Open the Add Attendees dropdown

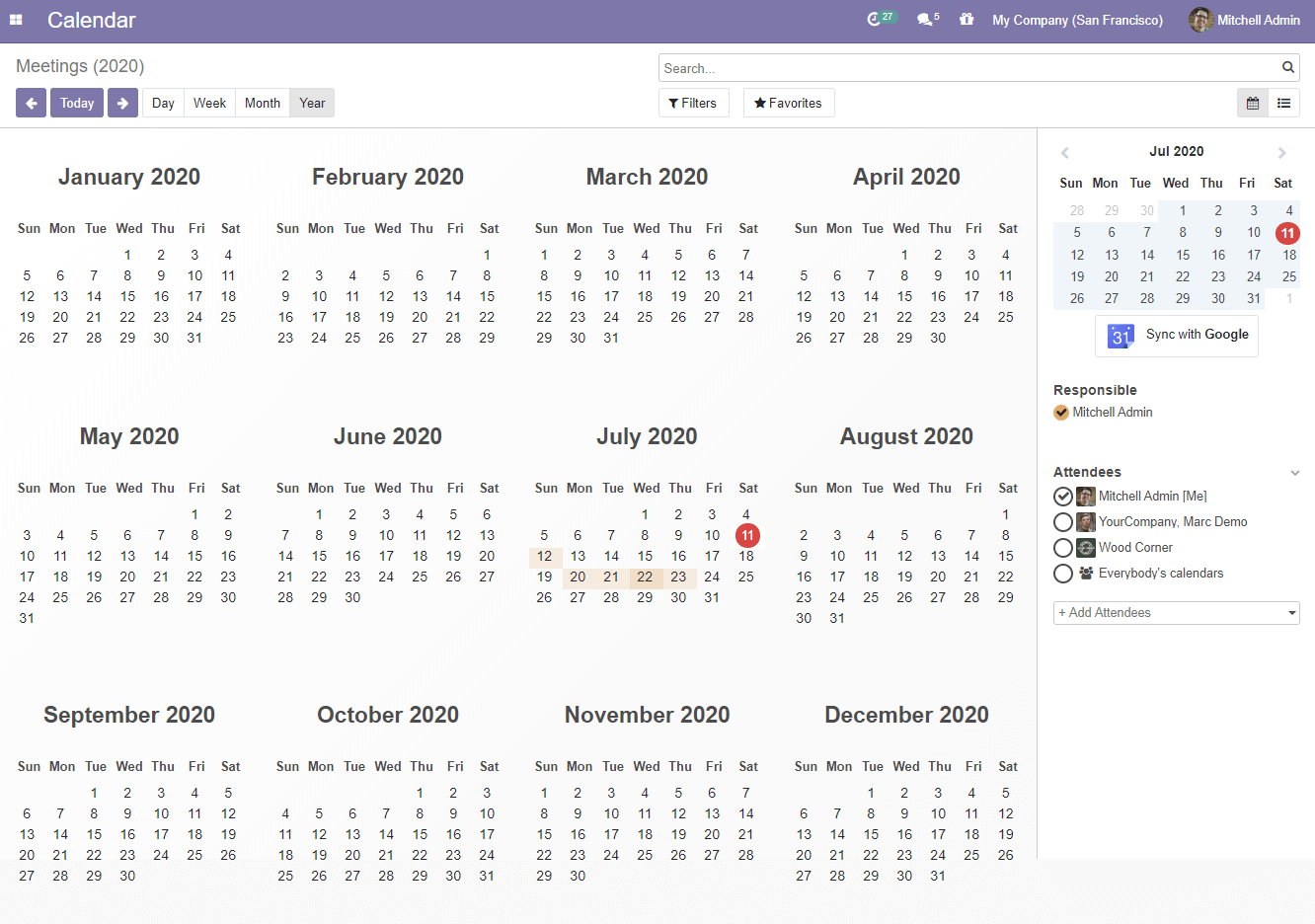[x=1177, y=613]
